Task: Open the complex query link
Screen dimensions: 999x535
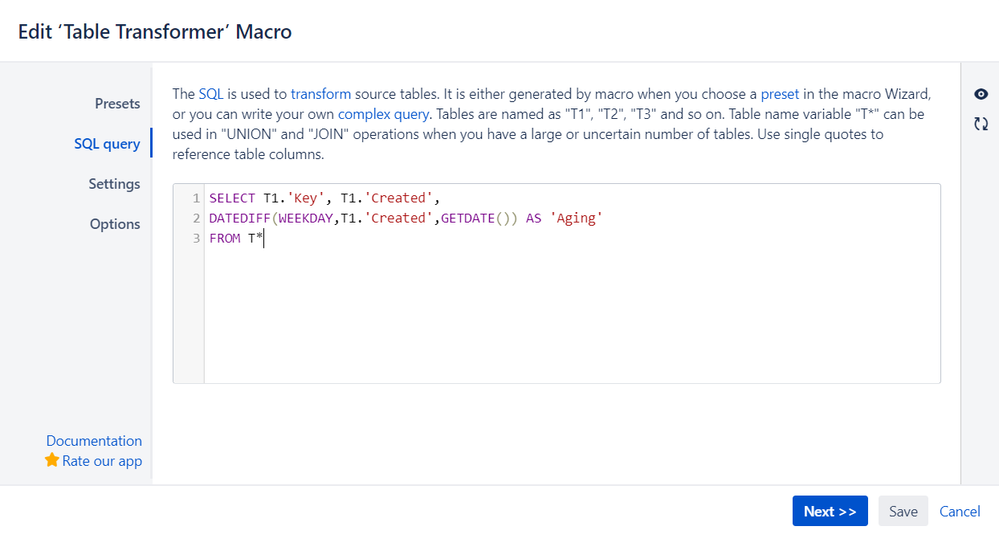Action: click(383, 115)
